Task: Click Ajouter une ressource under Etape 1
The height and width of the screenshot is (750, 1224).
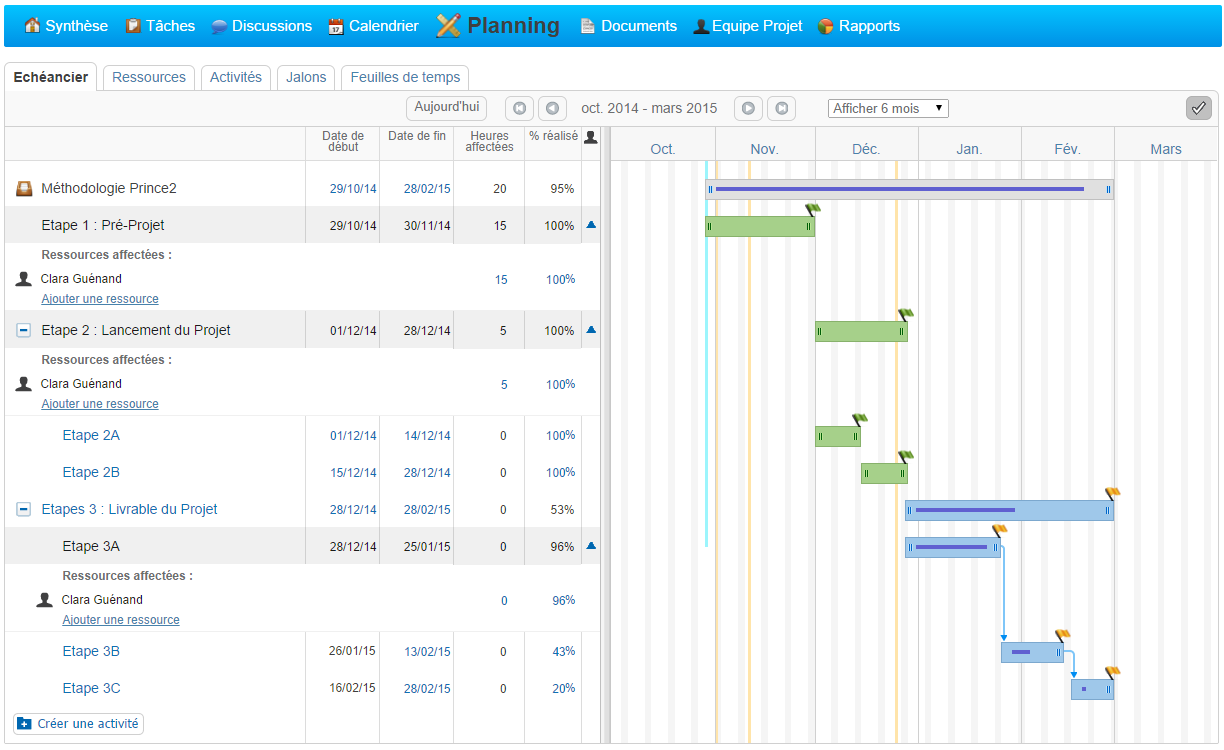Action: pyautogui.click(x=100, y=299)
